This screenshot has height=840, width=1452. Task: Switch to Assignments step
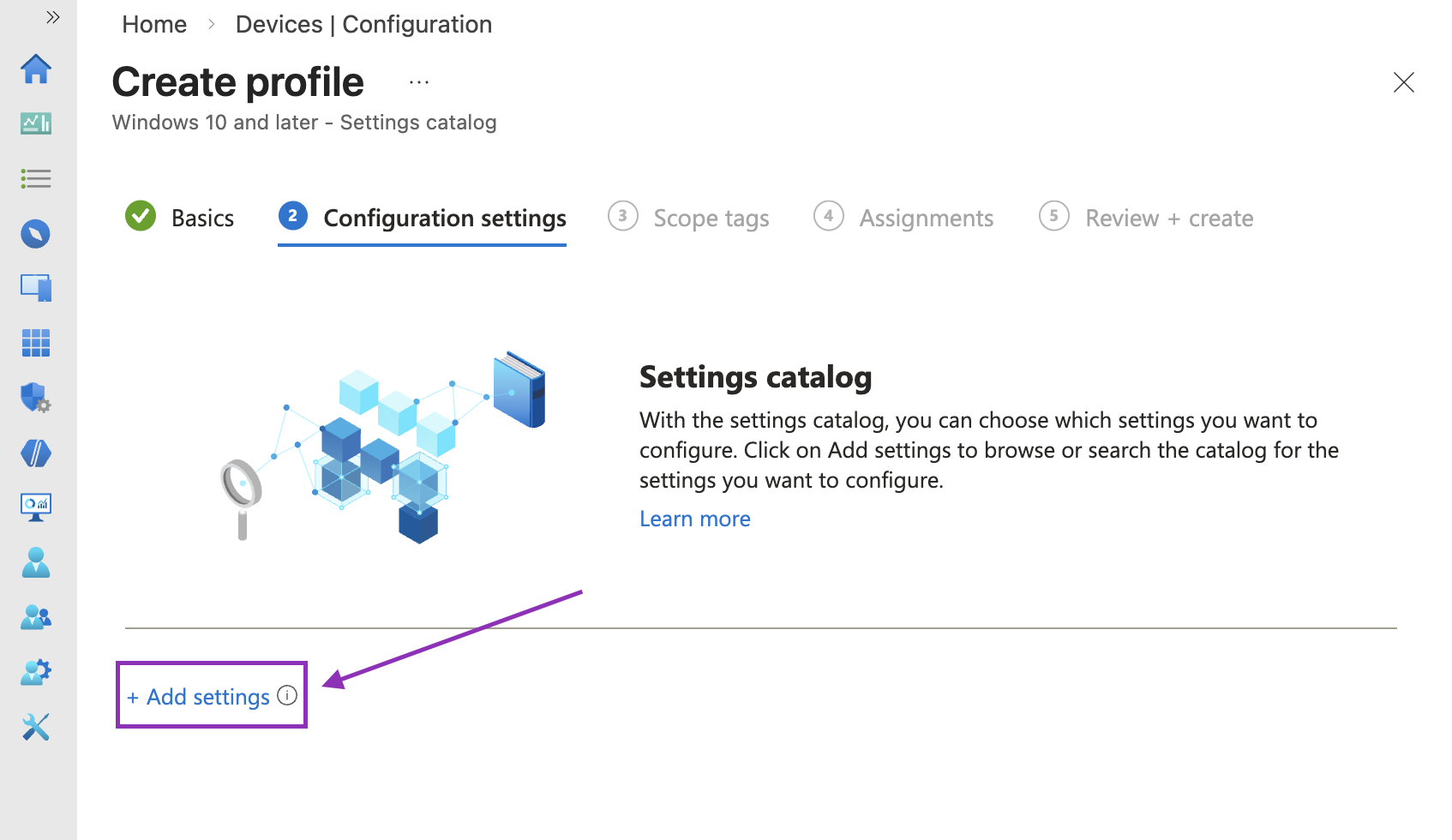[903, 218]
